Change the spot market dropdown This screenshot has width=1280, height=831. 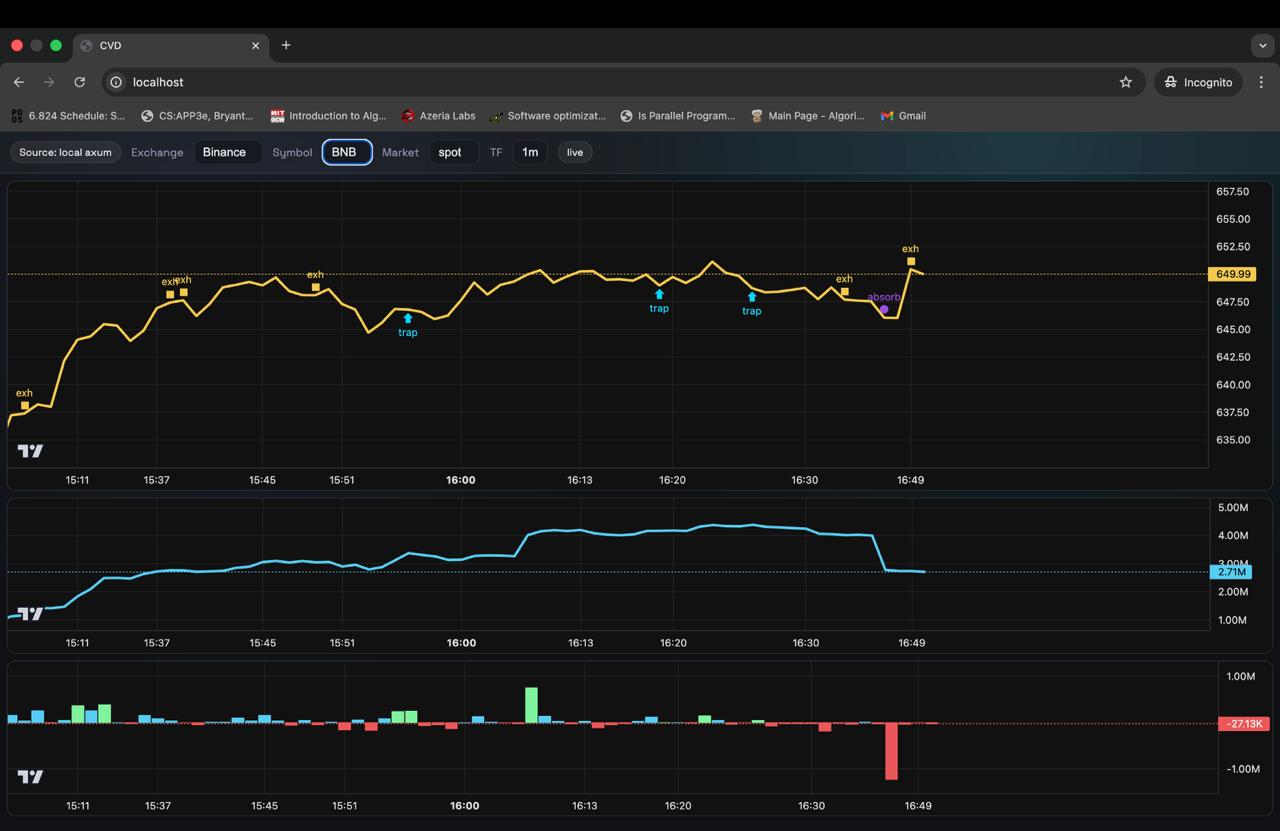[452, 152]
